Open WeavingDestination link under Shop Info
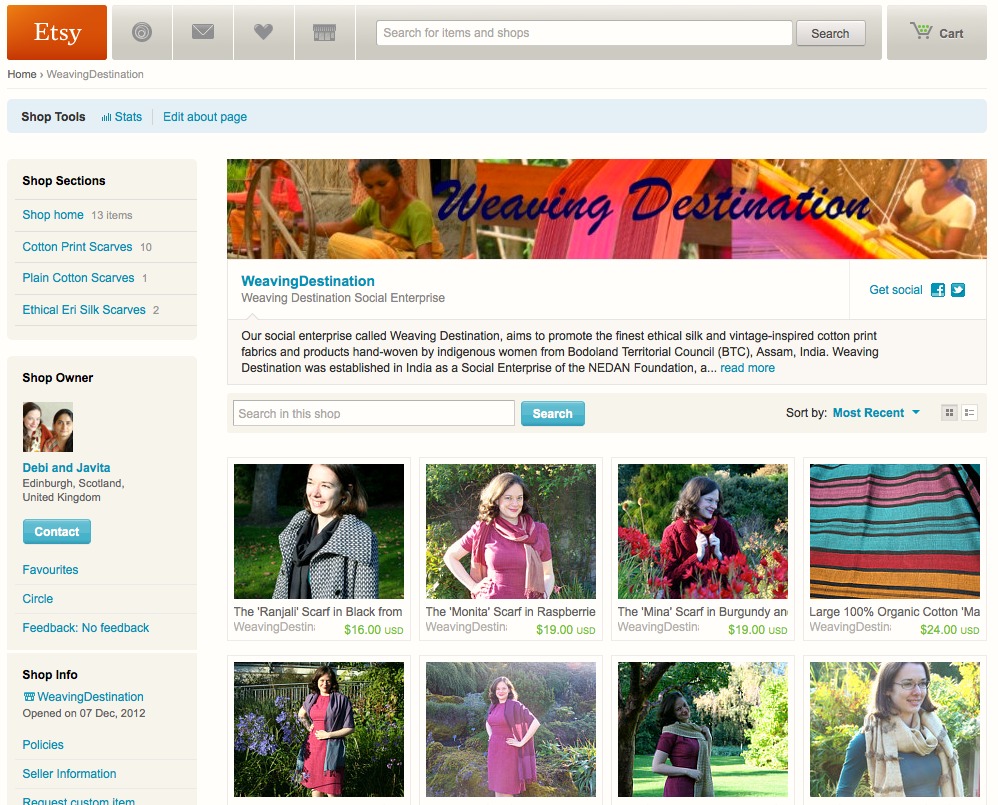Viewport: 998px width, 805px height. click(x=83, y=697)
